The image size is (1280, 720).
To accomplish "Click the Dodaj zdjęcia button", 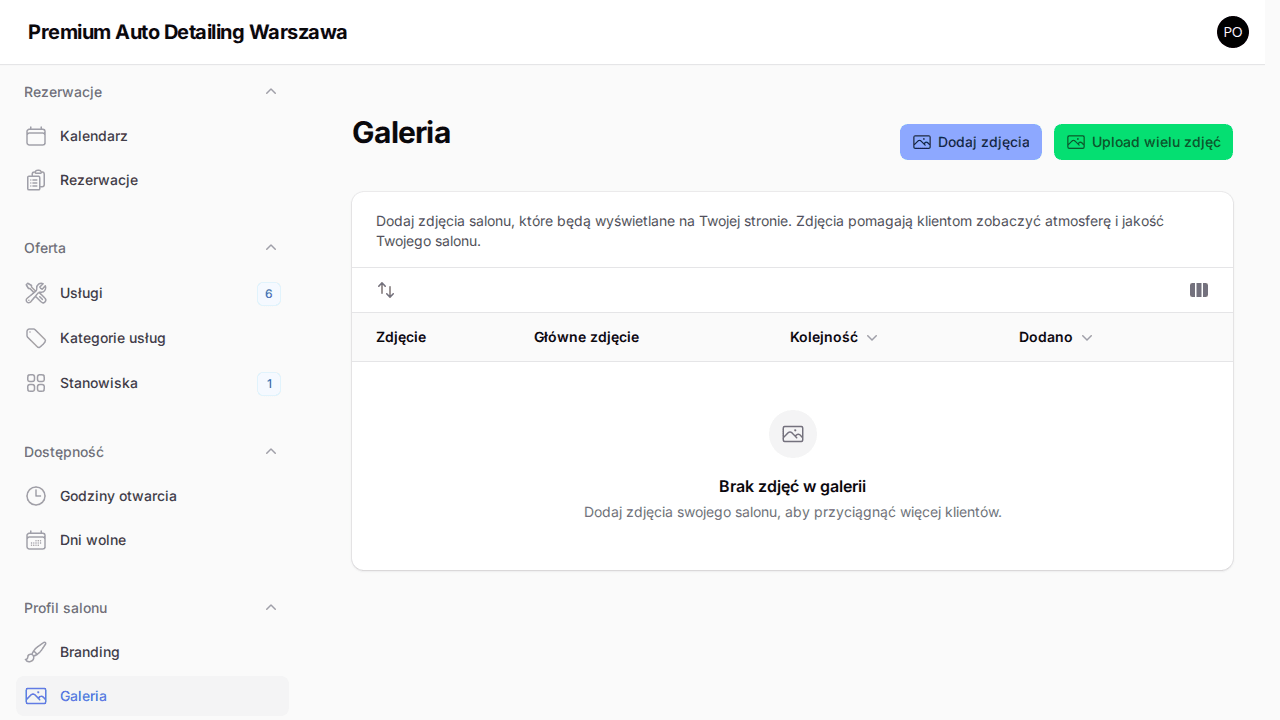I will click(x=970, y=142).
